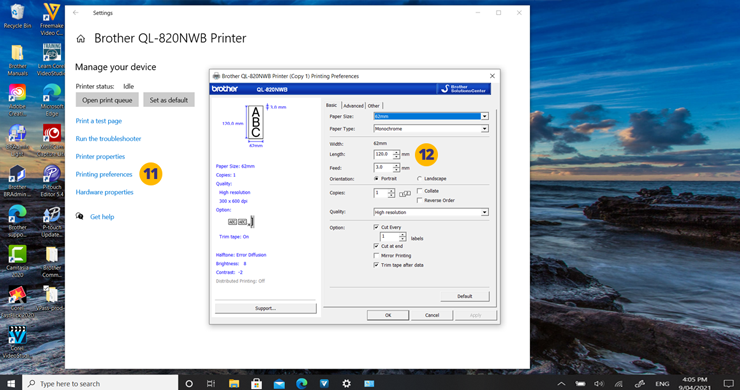The width and height of the screenshot is (740, 390).
Task: Expand the Paper Size dropdown
Action: click(484, 116)
